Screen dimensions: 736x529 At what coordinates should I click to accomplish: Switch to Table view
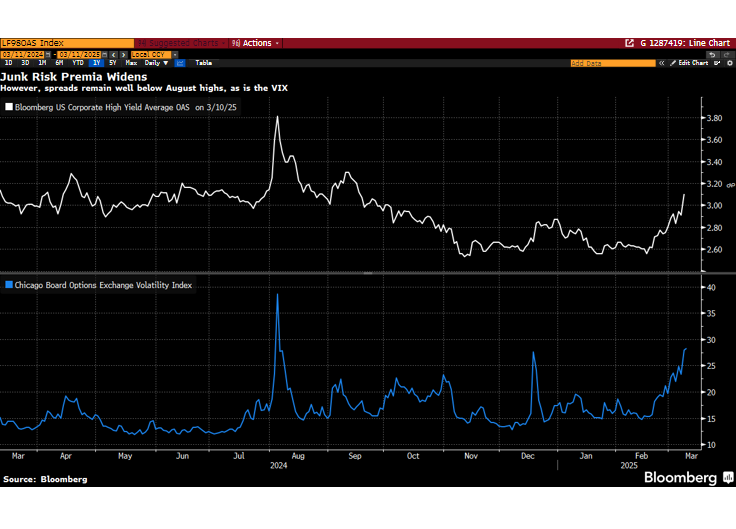click(203, 63)
